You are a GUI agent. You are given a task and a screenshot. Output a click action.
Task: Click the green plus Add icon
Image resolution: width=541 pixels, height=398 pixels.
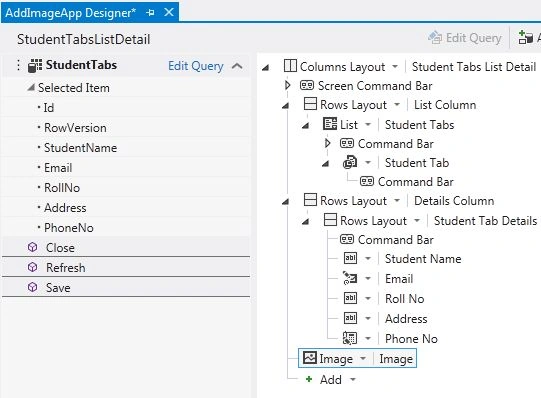tap(309, 379)
